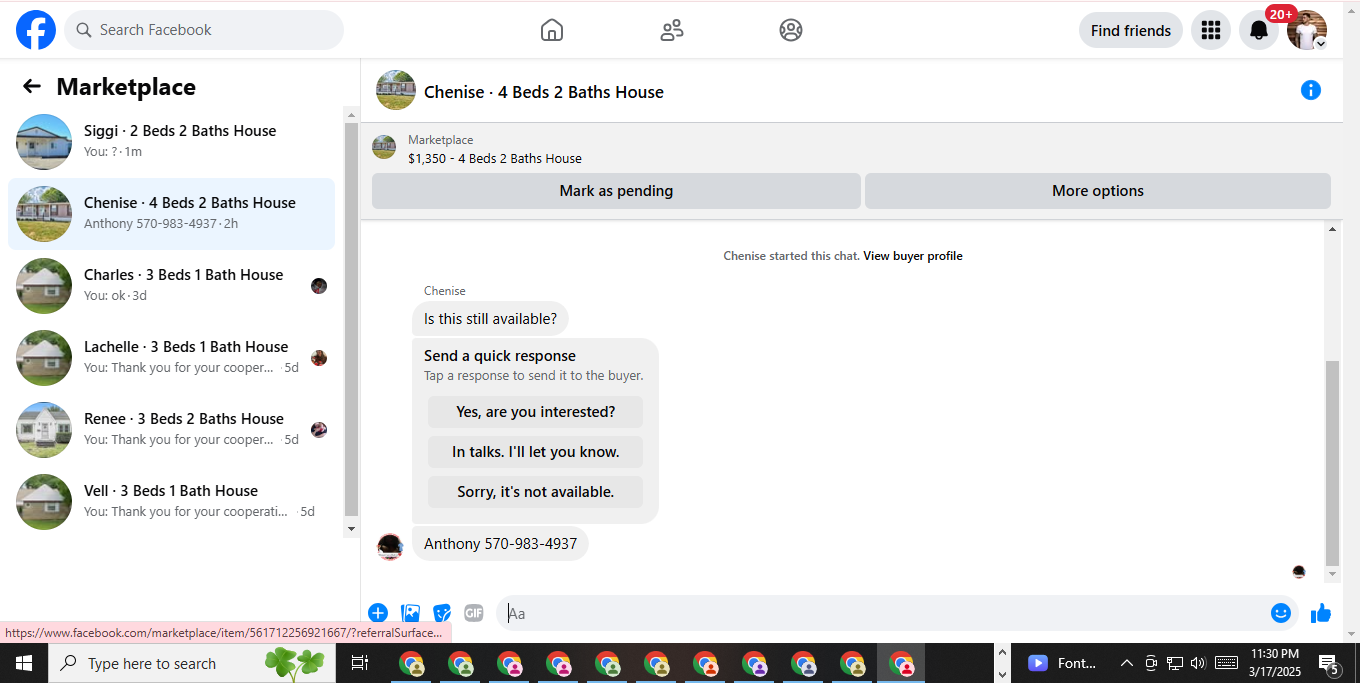Open the $1,350 4 Beds 2 Baths House listing

(x=495, y=158)
